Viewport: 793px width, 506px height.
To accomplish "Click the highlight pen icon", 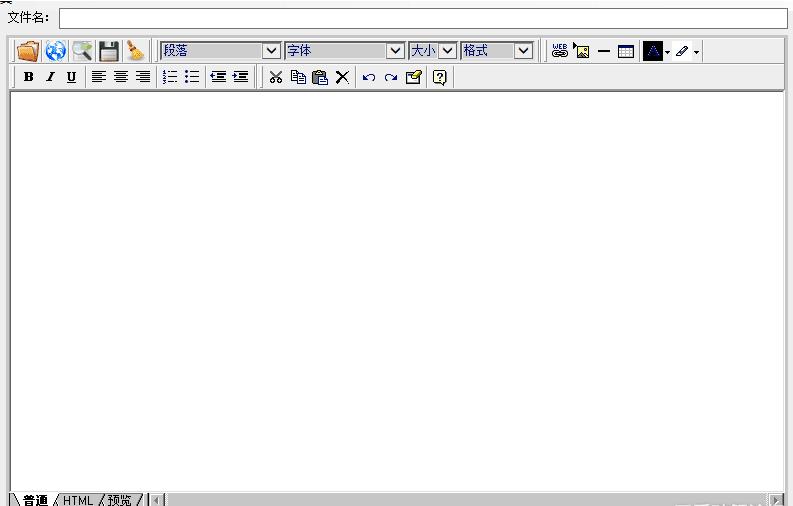I will (682, 51).
